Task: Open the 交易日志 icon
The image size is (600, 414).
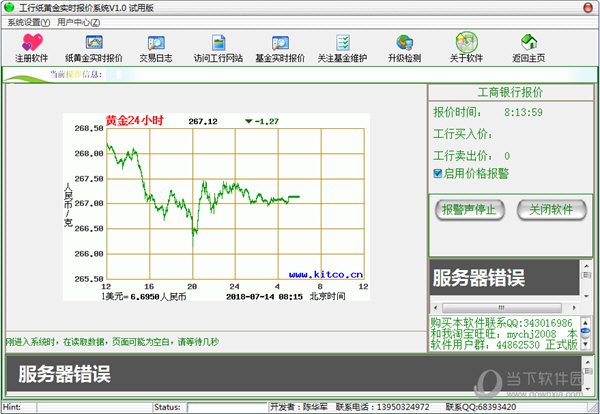Action: (156, 43)
